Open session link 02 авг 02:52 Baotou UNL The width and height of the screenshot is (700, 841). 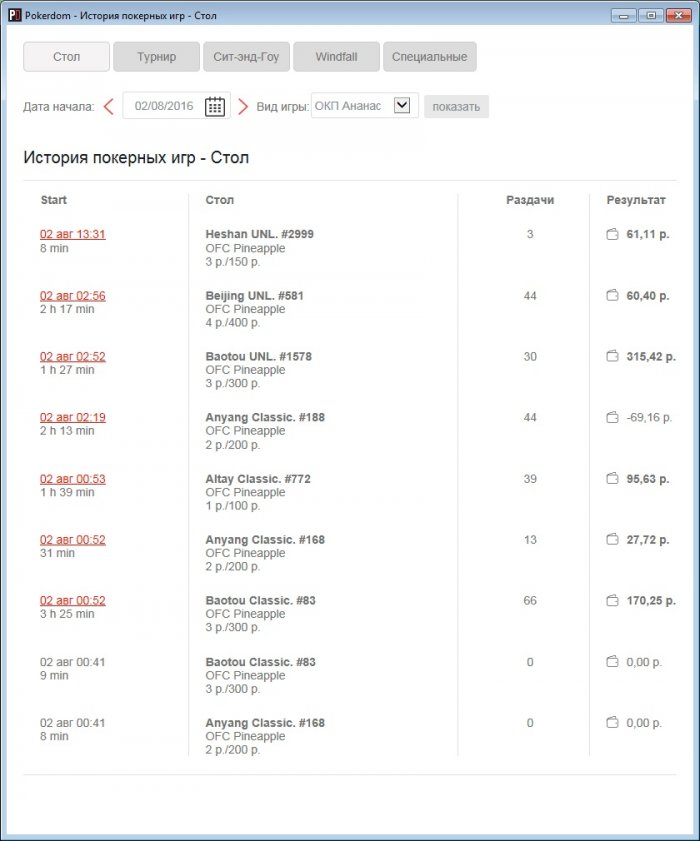coord(72,357)
